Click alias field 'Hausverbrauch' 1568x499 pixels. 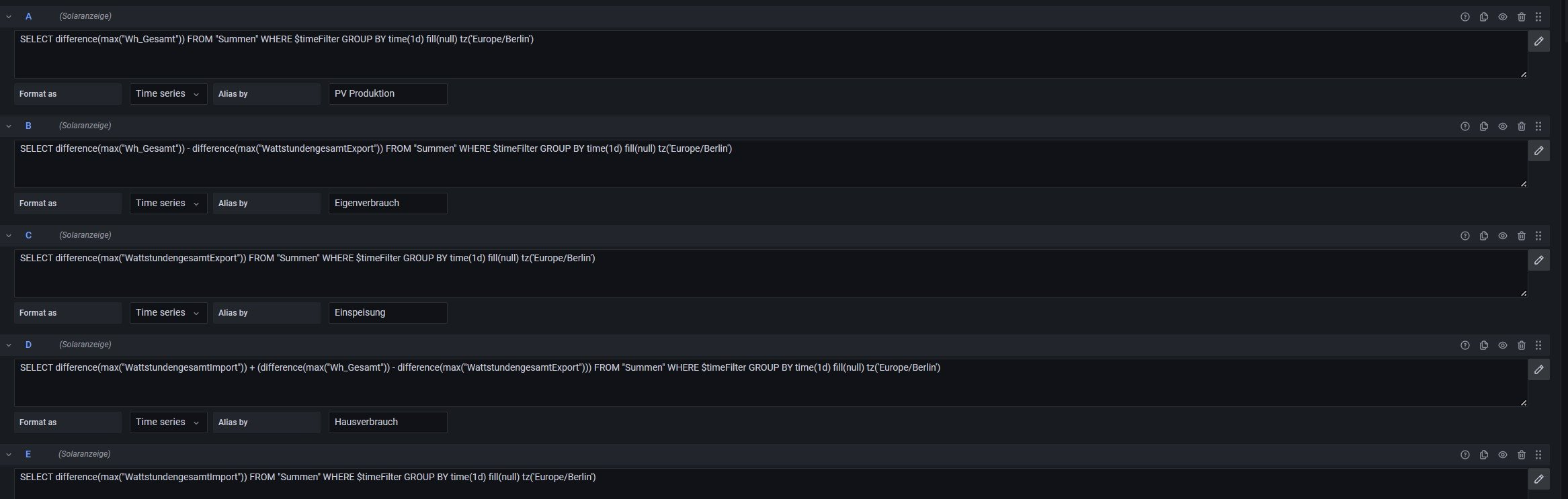(387, 422)
